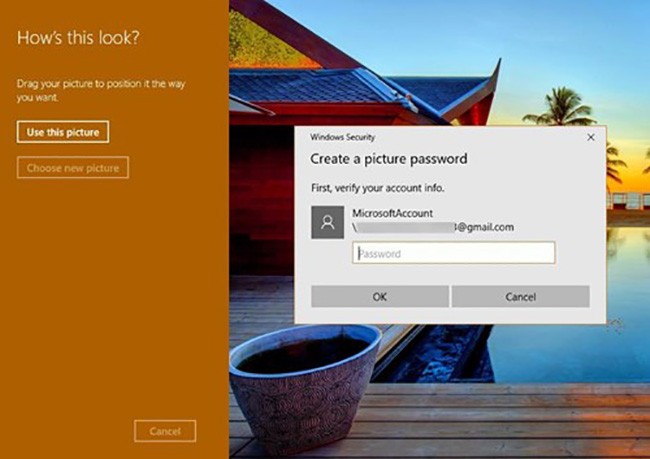Focus the Password input field
Screen dimensions: 650x459
tap(454, 253)
